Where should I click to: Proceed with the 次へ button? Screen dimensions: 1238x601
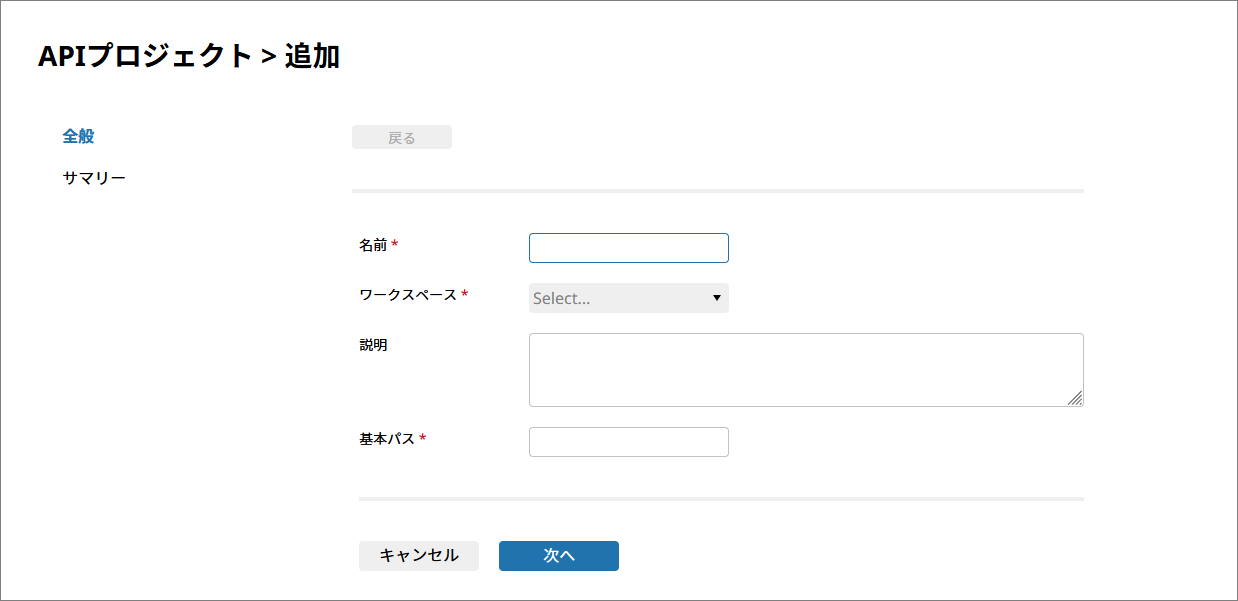coord(558,556)
